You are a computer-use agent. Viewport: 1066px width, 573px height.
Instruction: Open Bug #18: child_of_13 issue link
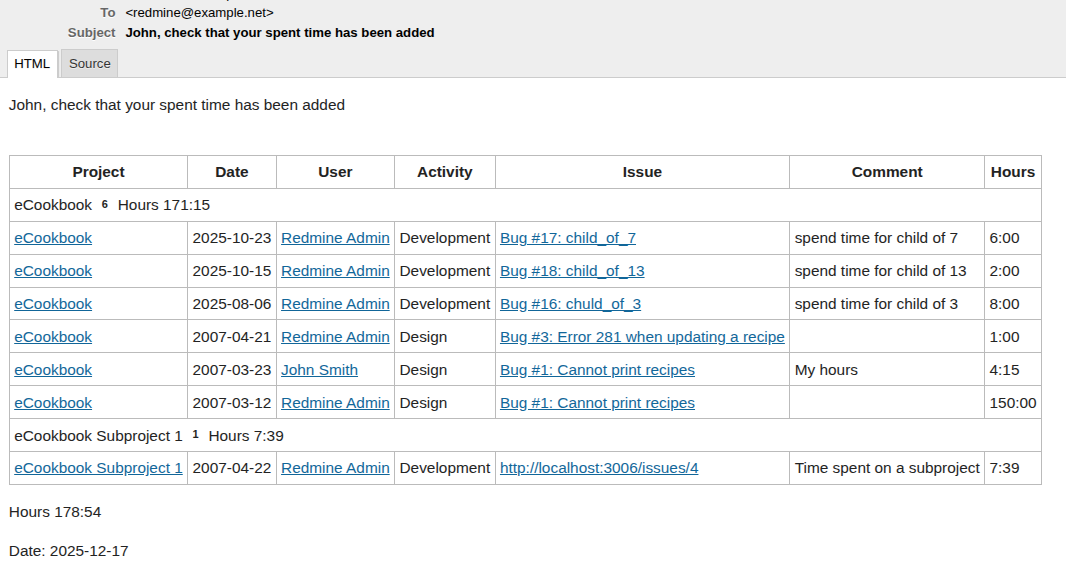[x=571, y=271]
